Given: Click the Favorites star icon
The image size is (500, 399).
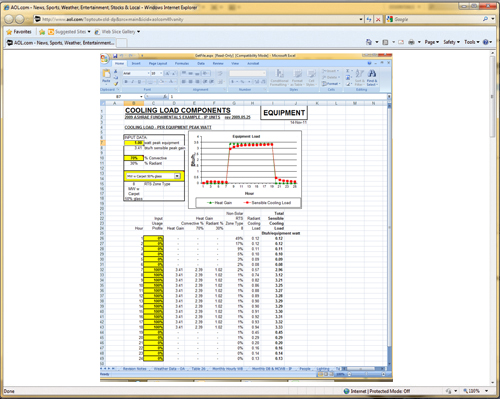Looking at the screenshot, I should point(9,32).
